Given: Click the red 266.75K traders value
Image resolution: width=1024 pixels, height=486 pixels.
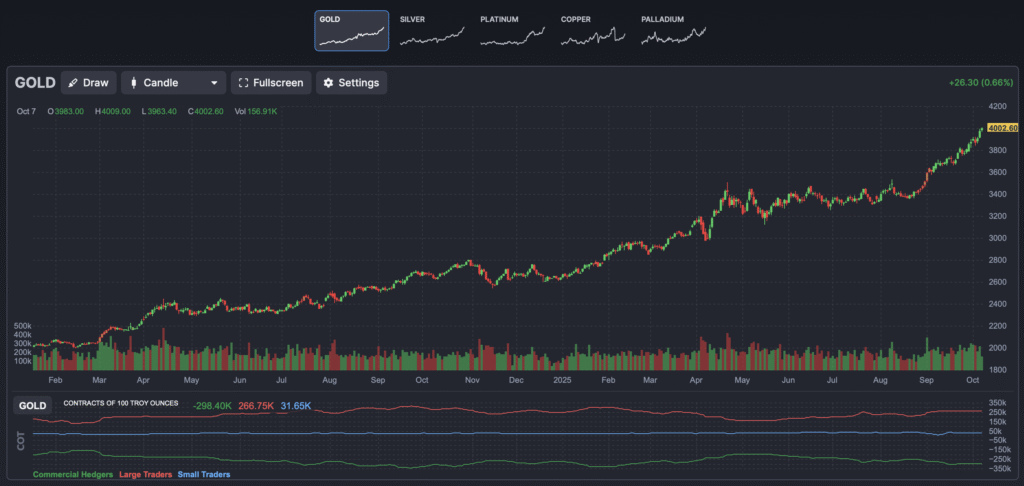Looking at the screenshot, I should 257,406.
